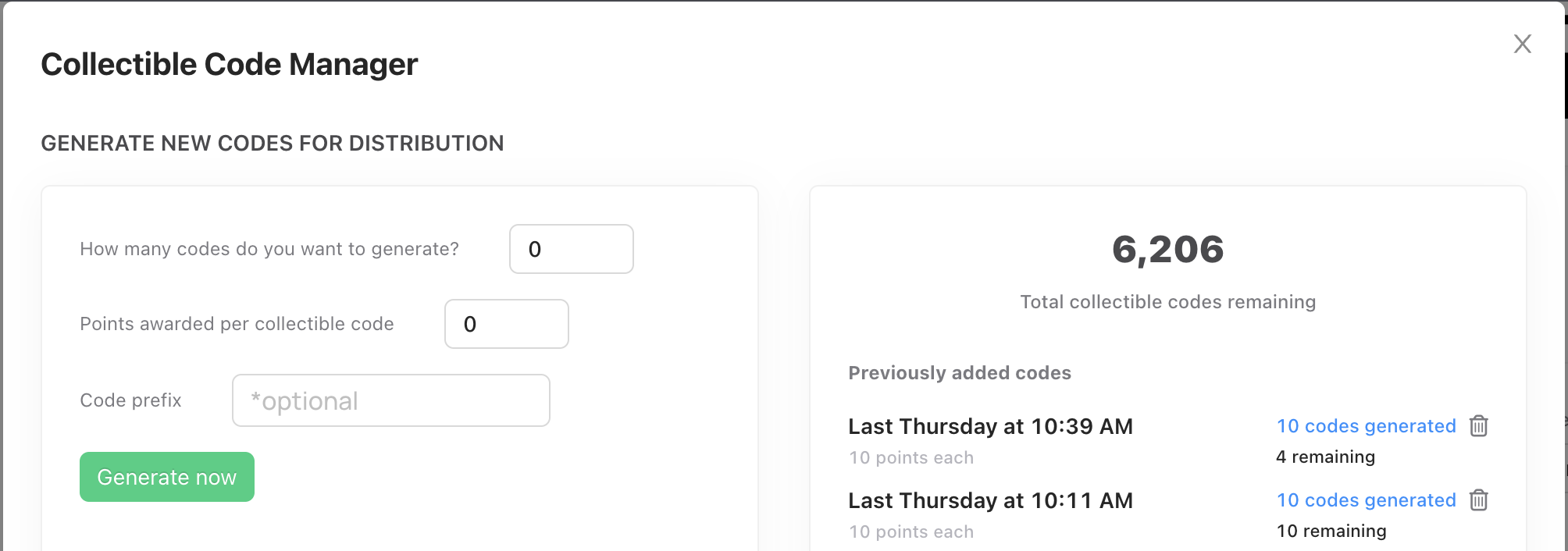Delete the 10:11 AM code batch
The width and height of the screenshot is (1568, 551).
(1479, 500)
